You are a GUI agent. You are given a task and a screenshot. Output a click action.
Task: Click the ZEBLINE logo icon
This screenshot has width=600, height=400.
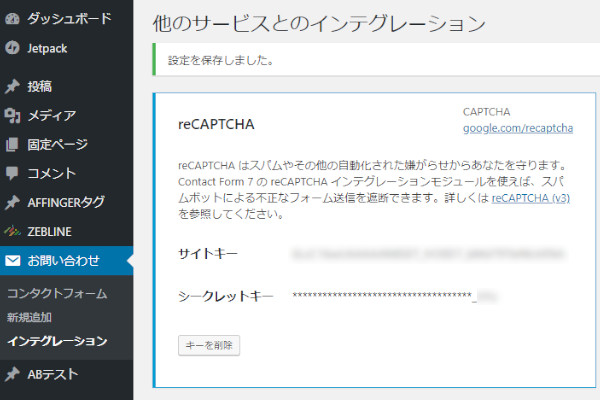[12, 231]
